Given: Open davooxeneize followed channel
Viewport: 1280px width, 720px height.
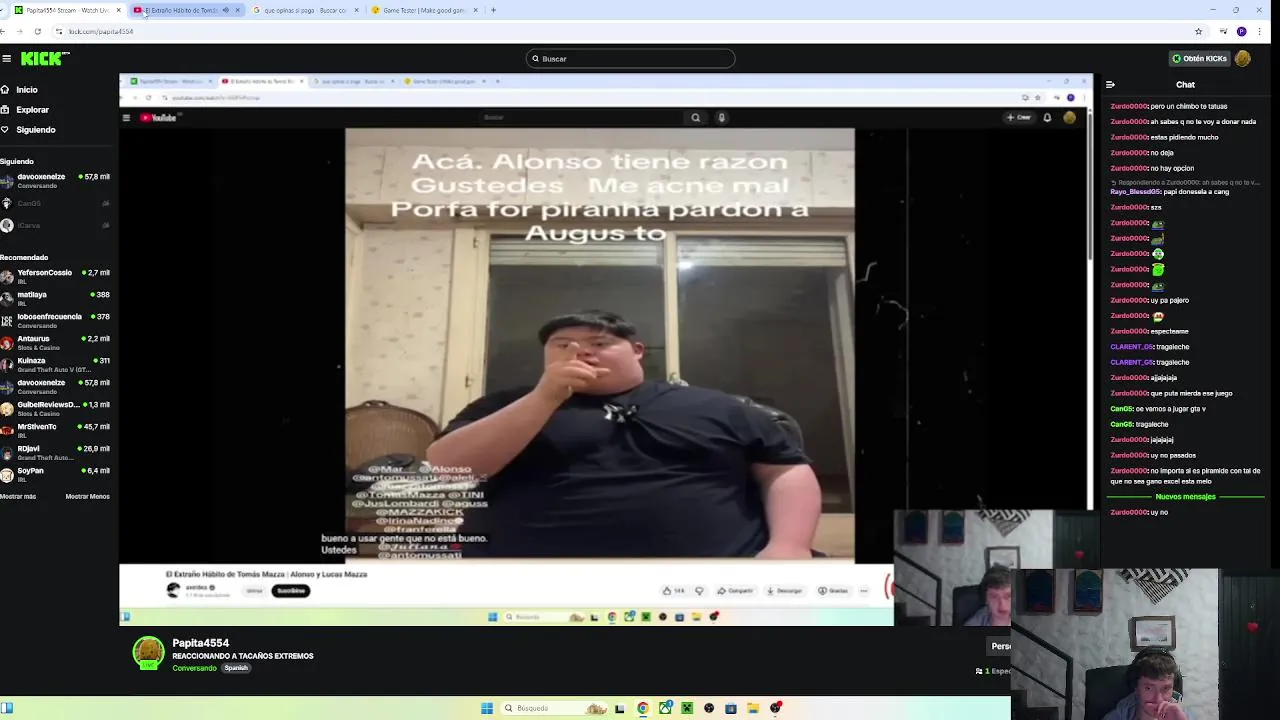Looking at the screenshot, I should point(55,181).
